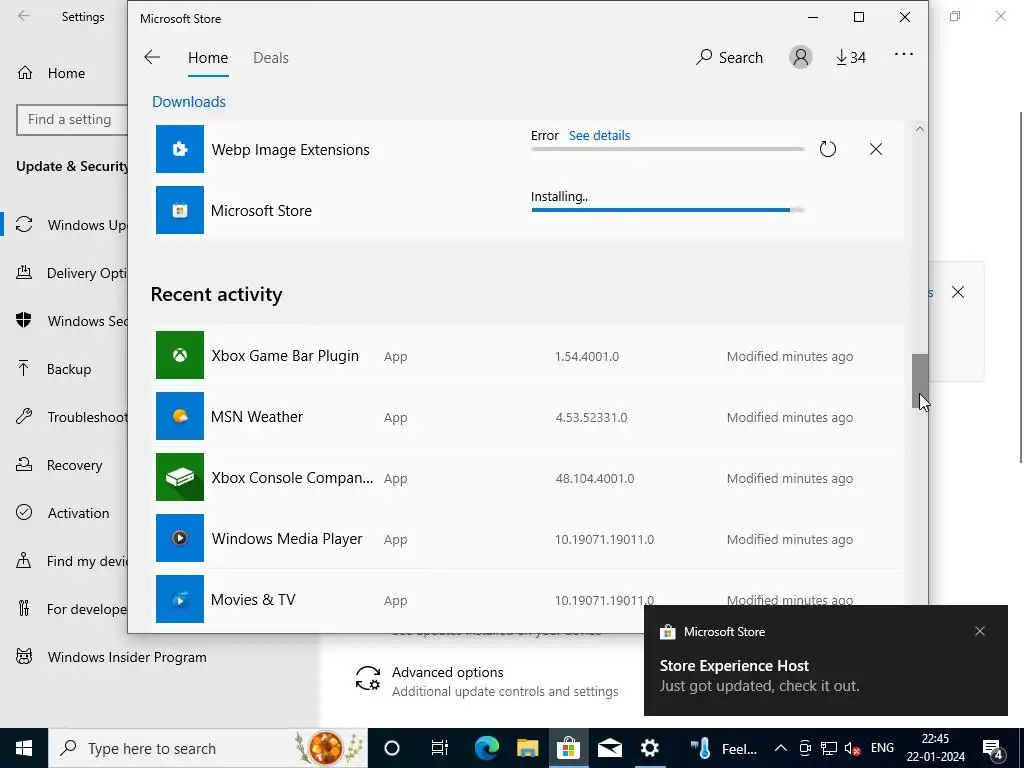Open Cortana from the taskbar
The image size is (1024, 768).
tap(392, 748)
